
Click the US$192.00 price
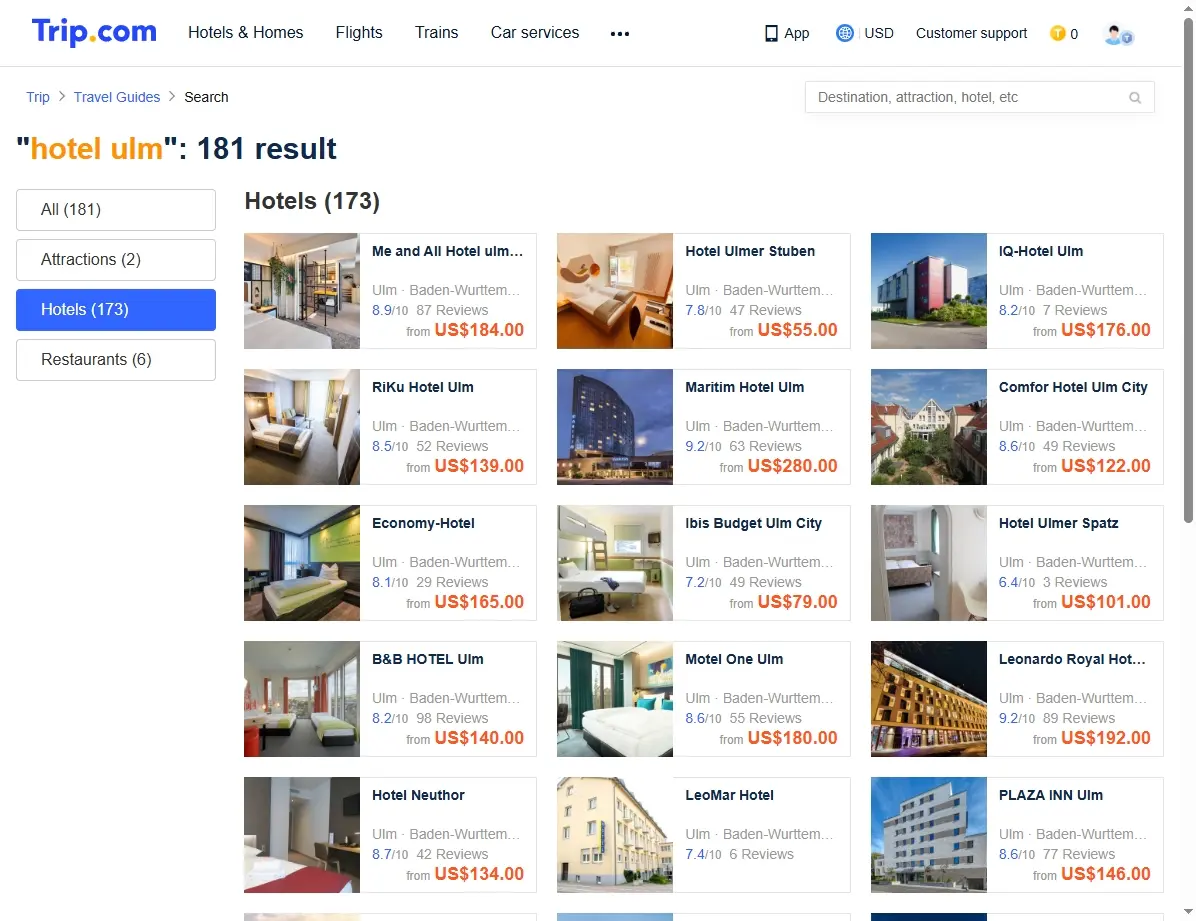1105,738
